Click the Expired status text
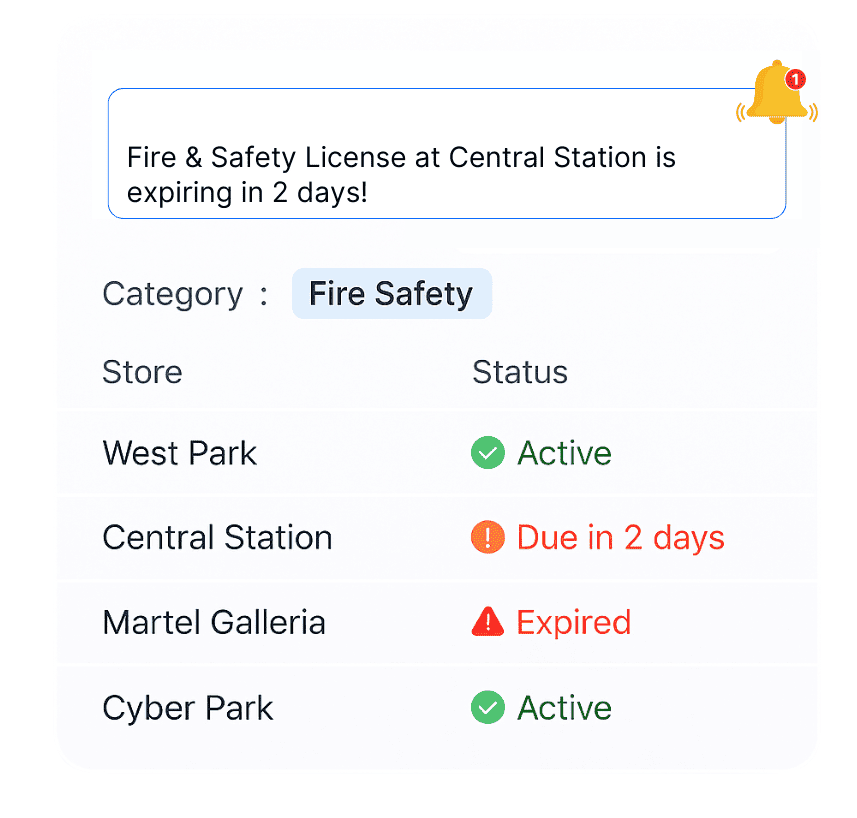This screenshot has width=857, height=818. point(574,623)
